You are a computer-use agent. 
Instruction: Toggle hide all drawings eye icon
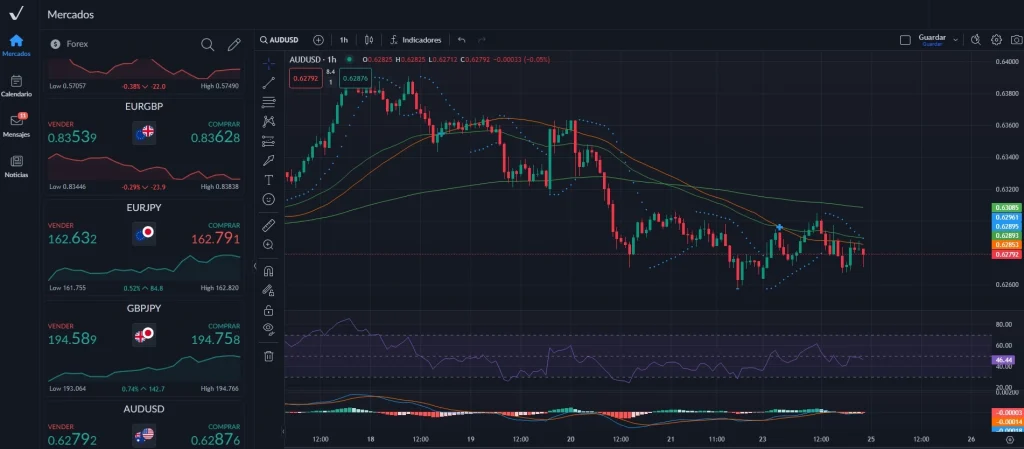(268, 328)
